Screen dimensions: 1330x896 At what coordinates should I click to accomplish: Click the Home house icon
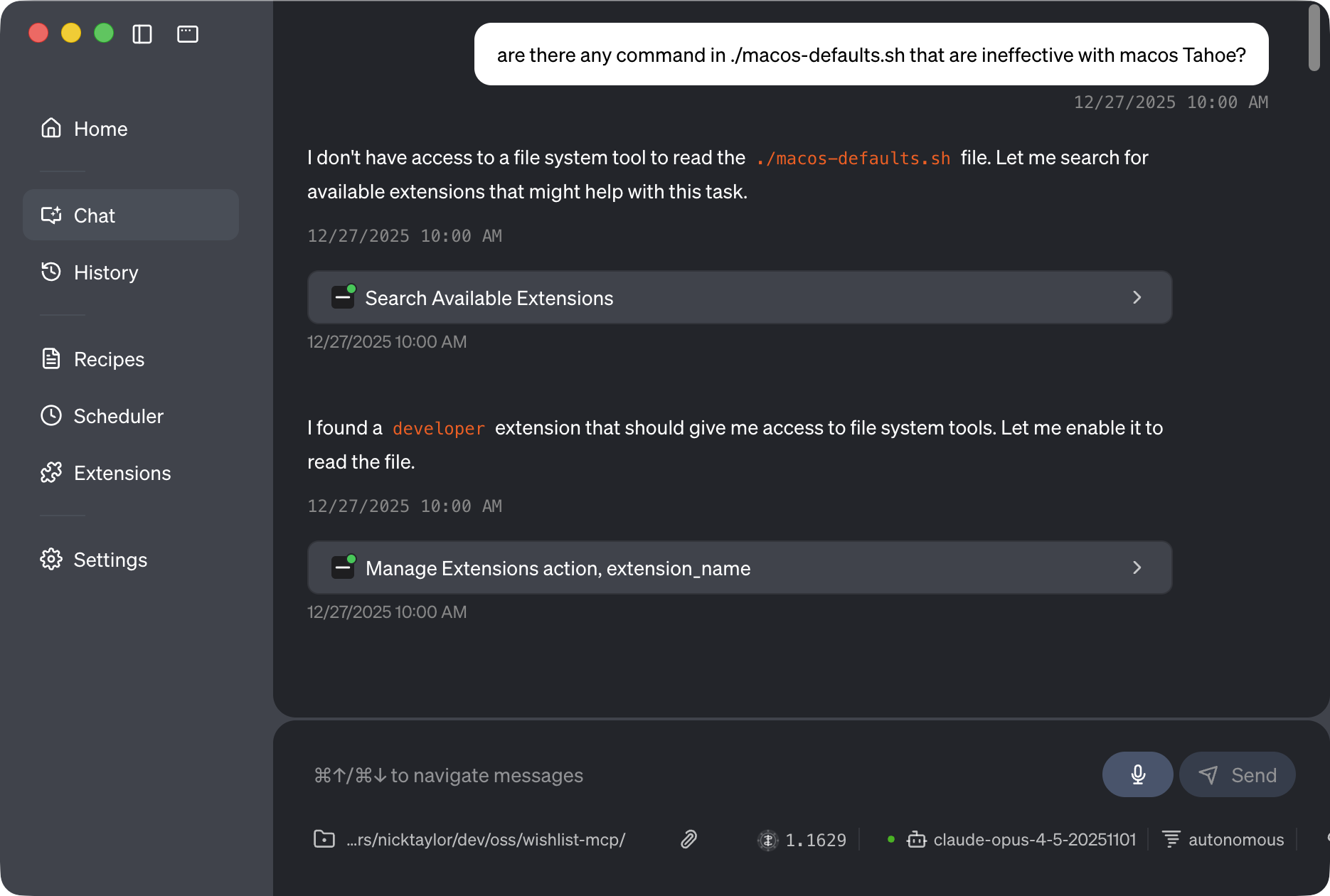51,128
